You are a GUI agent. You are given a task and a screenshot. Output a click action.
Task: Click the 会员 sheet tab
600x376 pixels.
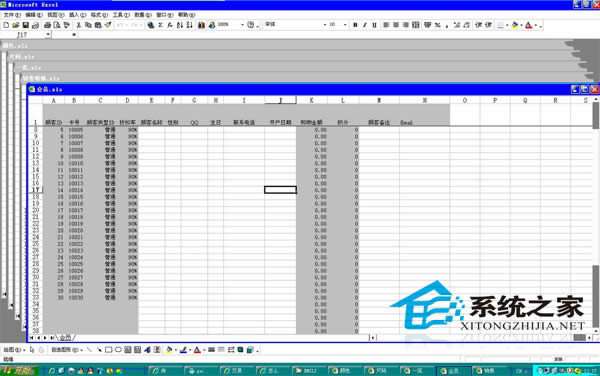coord(65,338)
